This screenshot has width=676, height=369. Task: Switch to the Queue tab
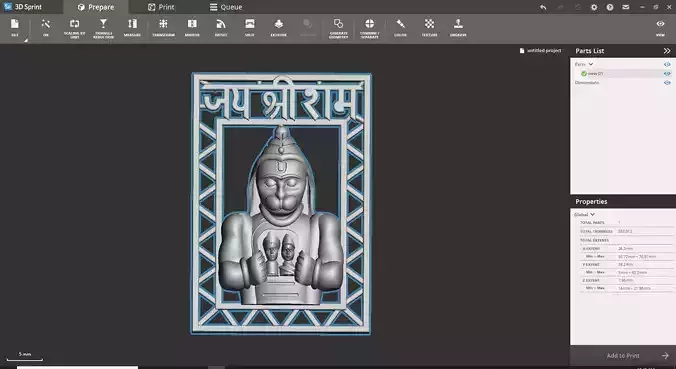226,7
